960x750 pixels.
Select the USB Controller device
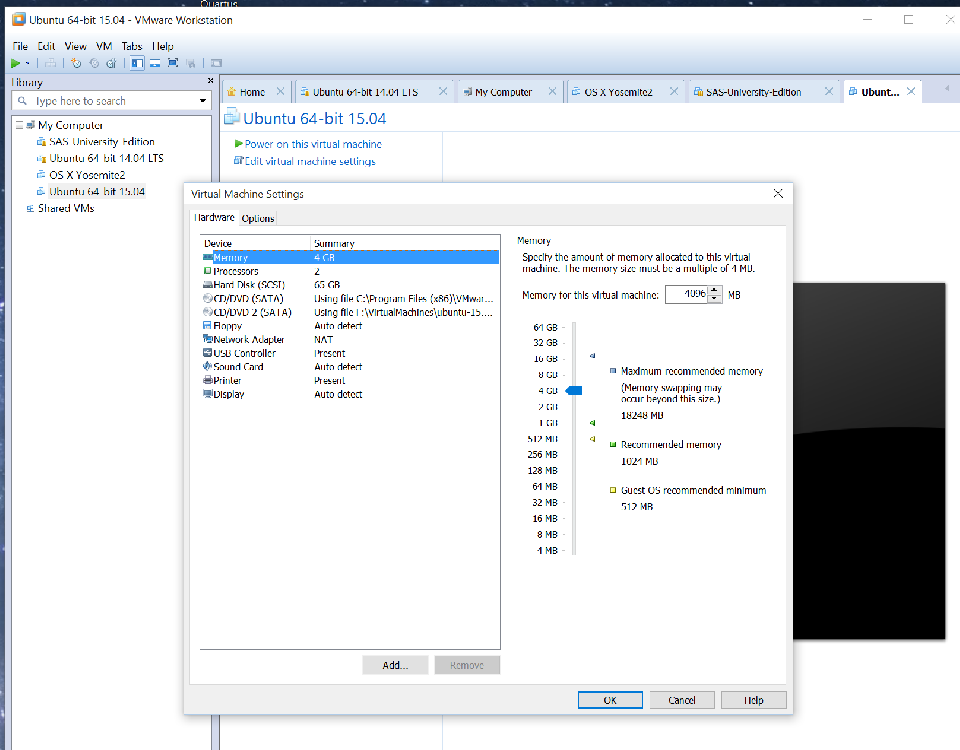[x=244, y=353]
